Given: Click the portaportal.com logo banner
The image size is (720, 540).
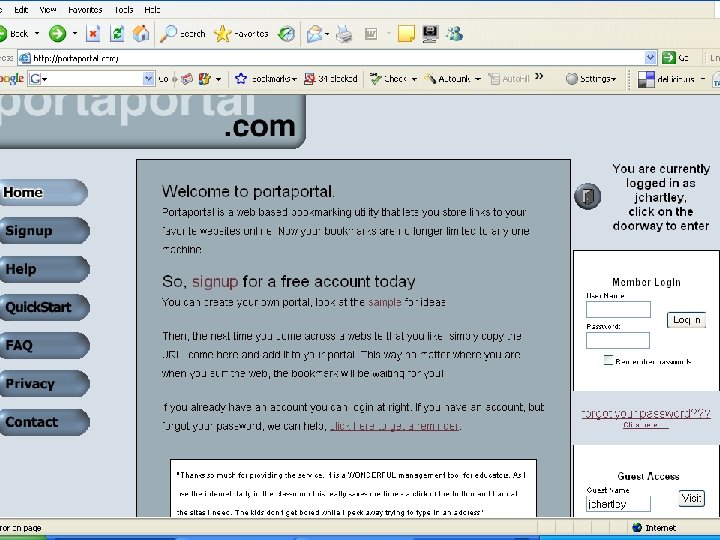Looking at the screenshot, I should click(152, 121).
